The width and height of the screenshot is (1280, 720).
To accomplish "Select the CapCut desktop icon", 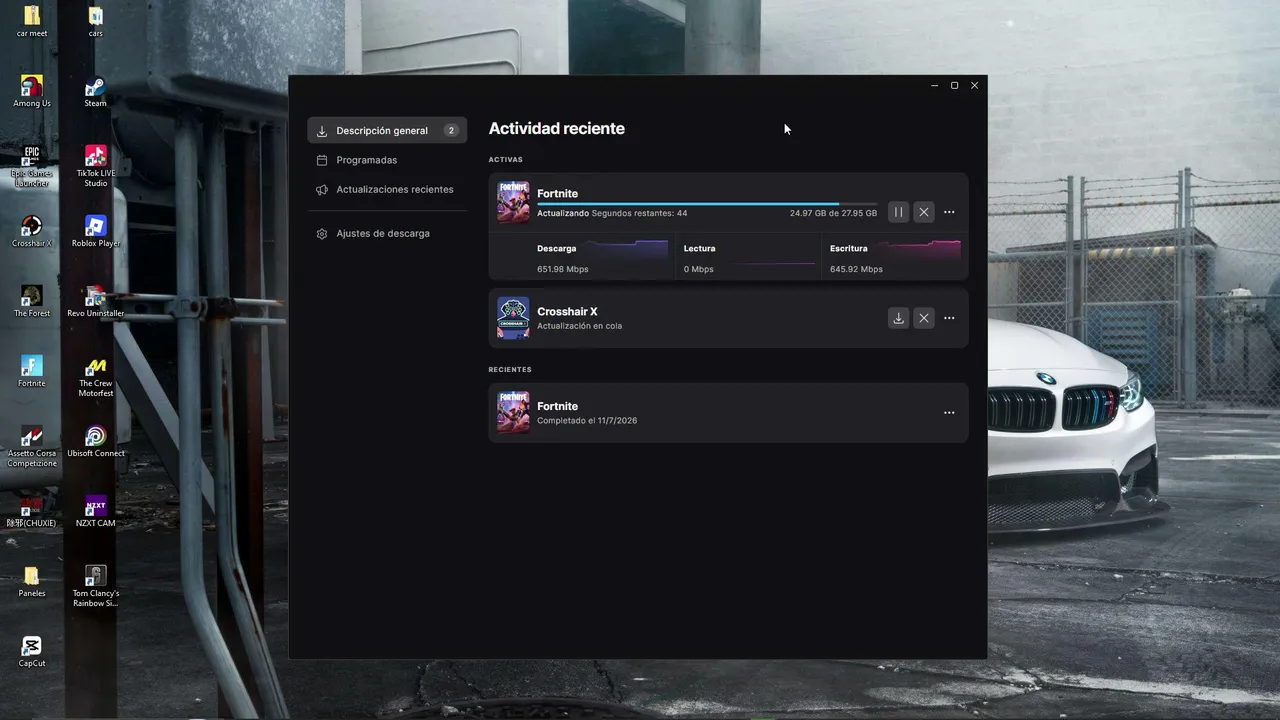I will point(32,652).
